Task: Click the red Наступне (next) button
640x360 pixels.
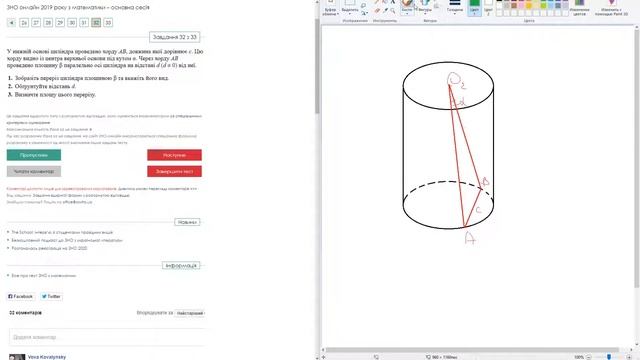Action: coord(174,155)
